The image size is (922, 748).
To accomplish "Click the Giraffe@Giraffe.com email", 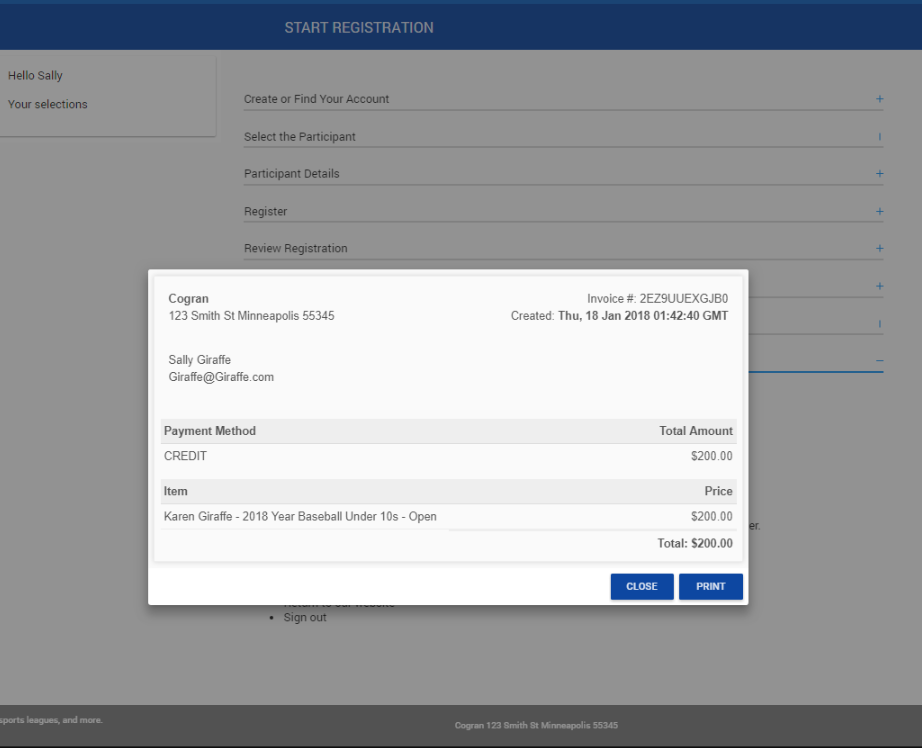I will click(x=221, y=377).
